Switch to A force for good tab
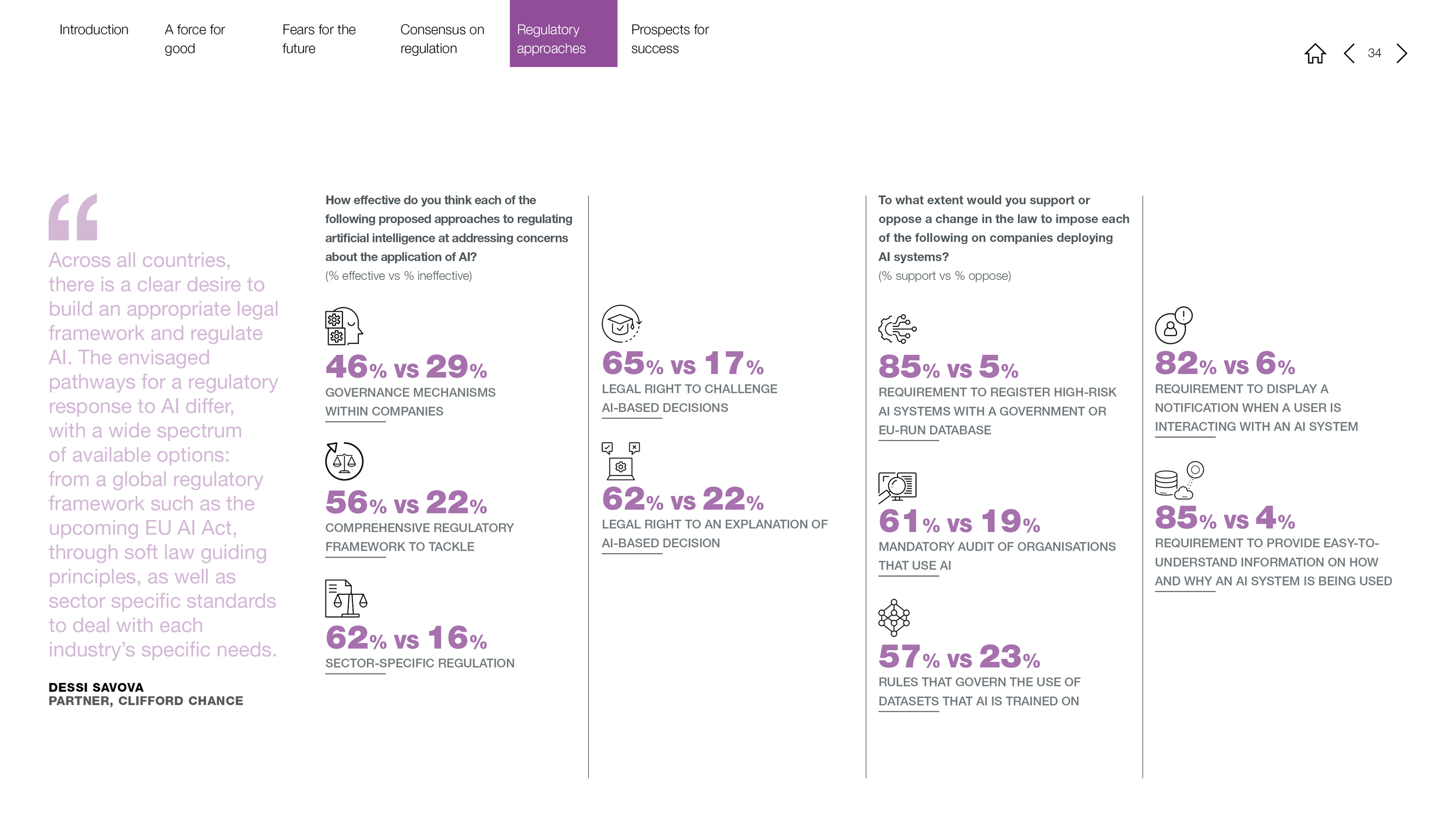 (195, 39)
